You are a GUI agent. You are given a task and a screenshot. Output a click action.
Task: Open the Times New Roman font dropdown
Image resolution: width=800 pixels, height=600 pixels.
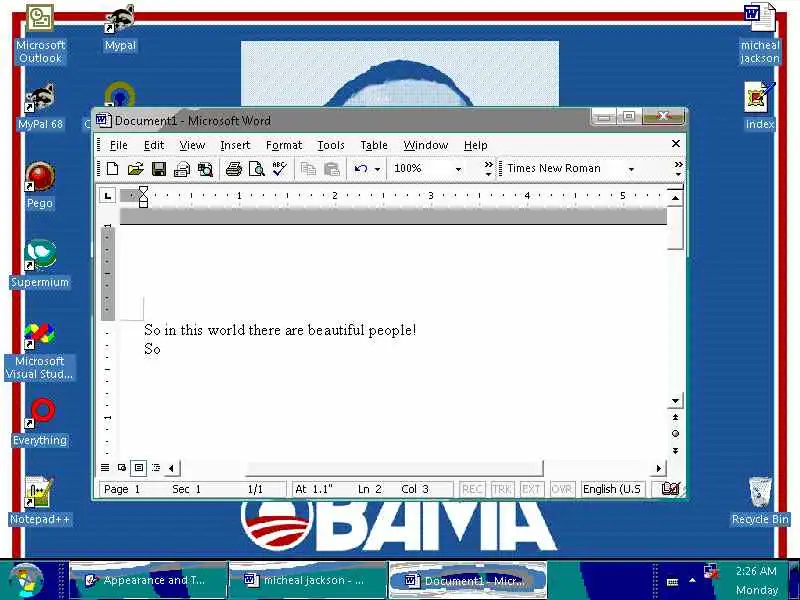tap(631, 169)
